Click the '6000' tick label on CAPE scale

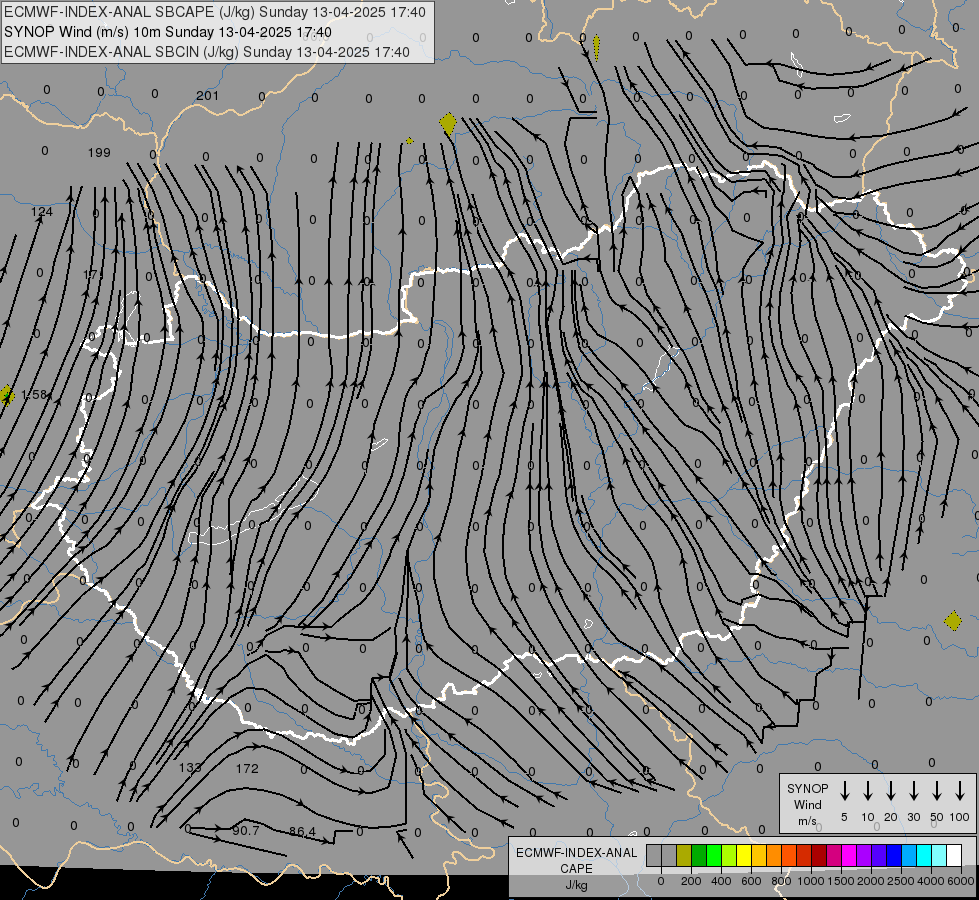tap(961, 881)
